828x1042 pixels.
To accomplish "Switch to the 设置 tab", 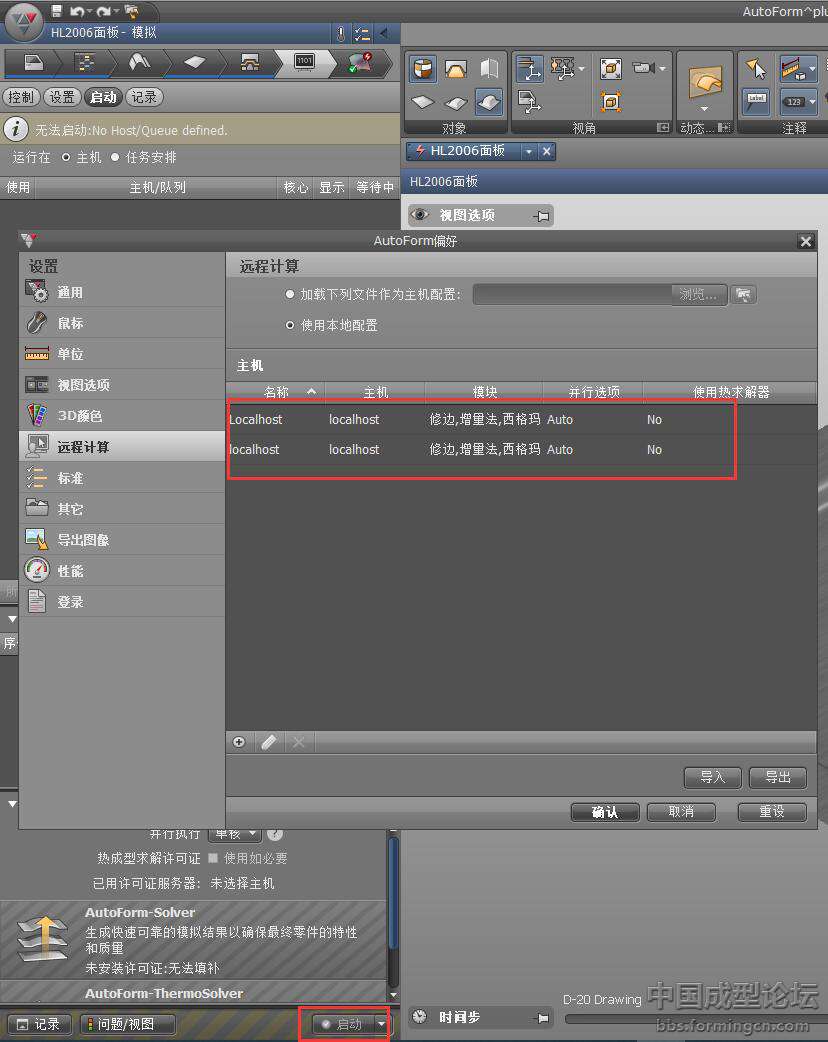I will [62, 97].
